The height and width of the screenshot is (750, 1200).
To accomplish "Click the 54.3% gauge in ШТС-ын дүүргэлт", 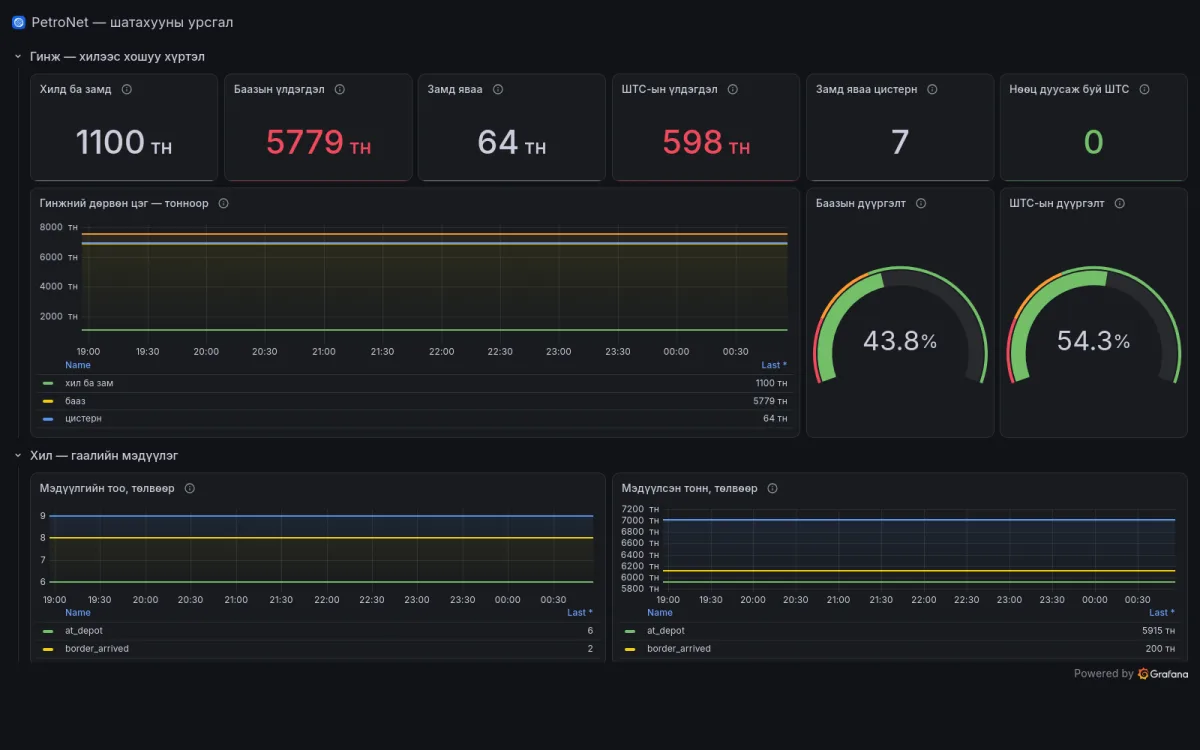I will click(1094, 325).
